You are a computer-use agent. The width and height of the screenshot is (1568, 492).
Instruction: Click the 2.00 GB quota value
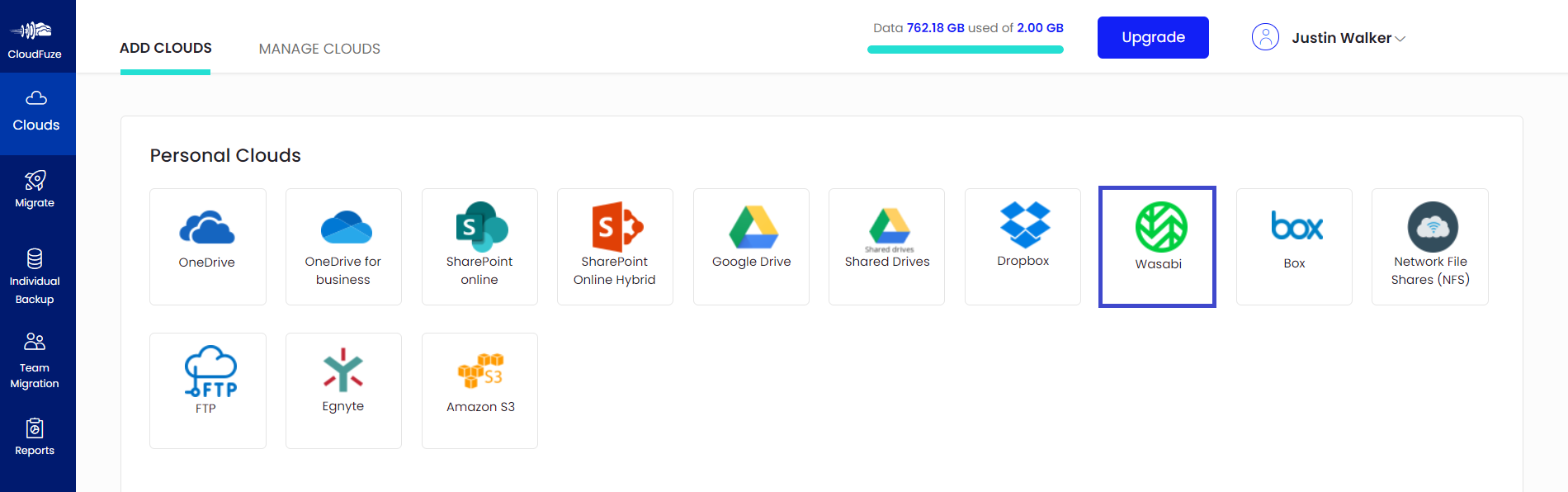pos(1040,28)
